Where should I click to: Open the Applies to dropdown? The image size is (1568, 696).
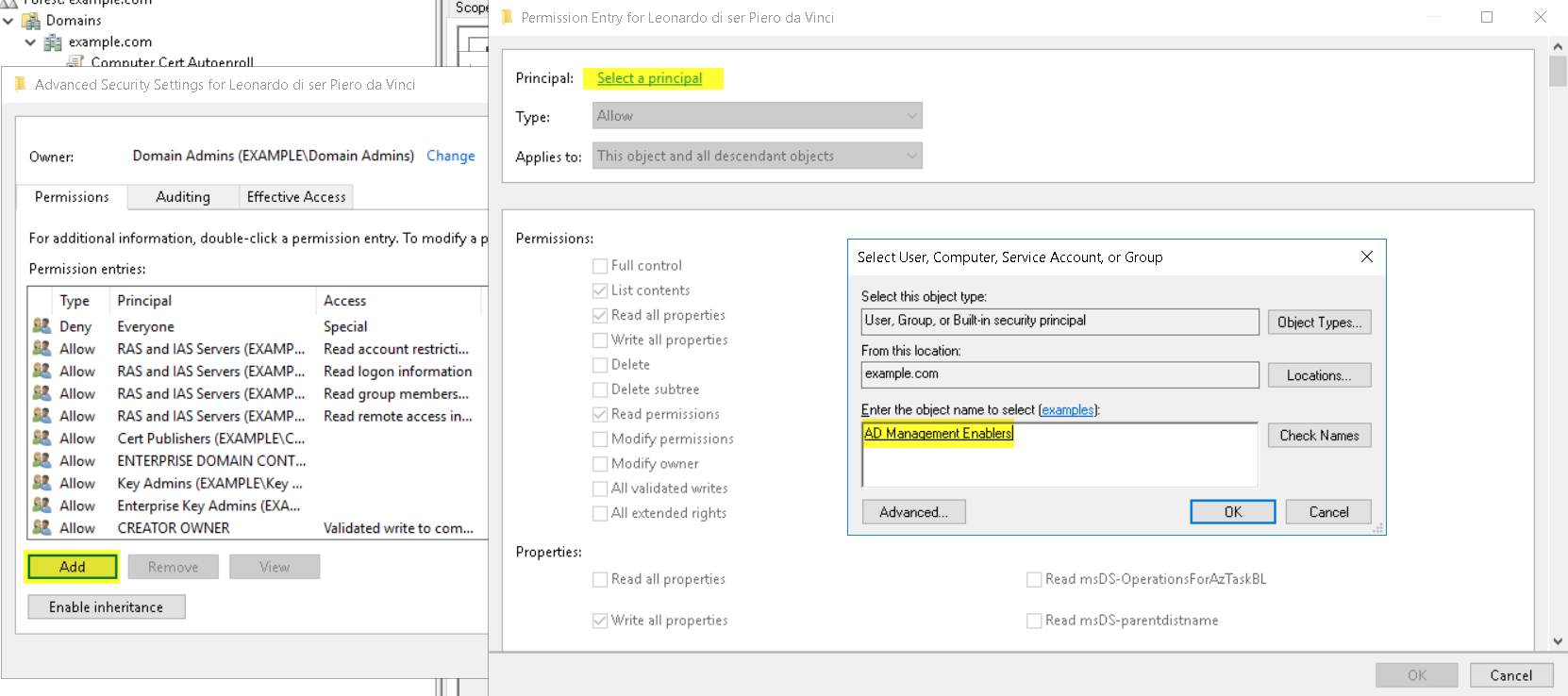click(x=757, y=156)
